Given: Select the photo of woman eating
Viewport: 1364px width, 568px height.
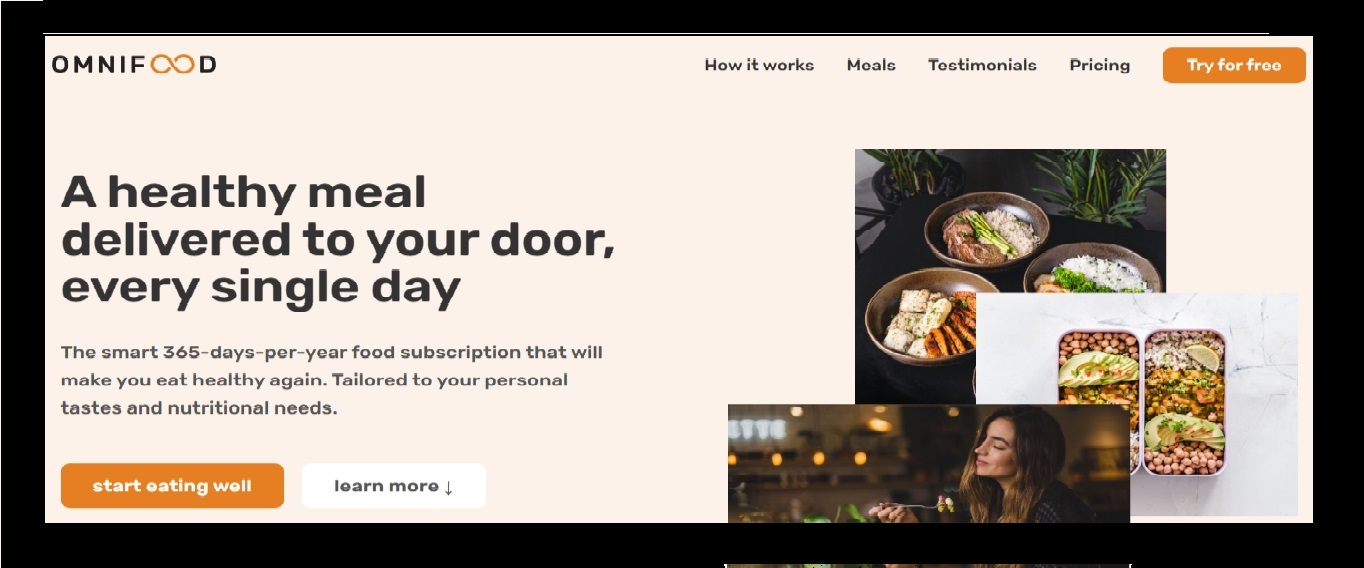Looking at the screenshot, I should (929, 464).
